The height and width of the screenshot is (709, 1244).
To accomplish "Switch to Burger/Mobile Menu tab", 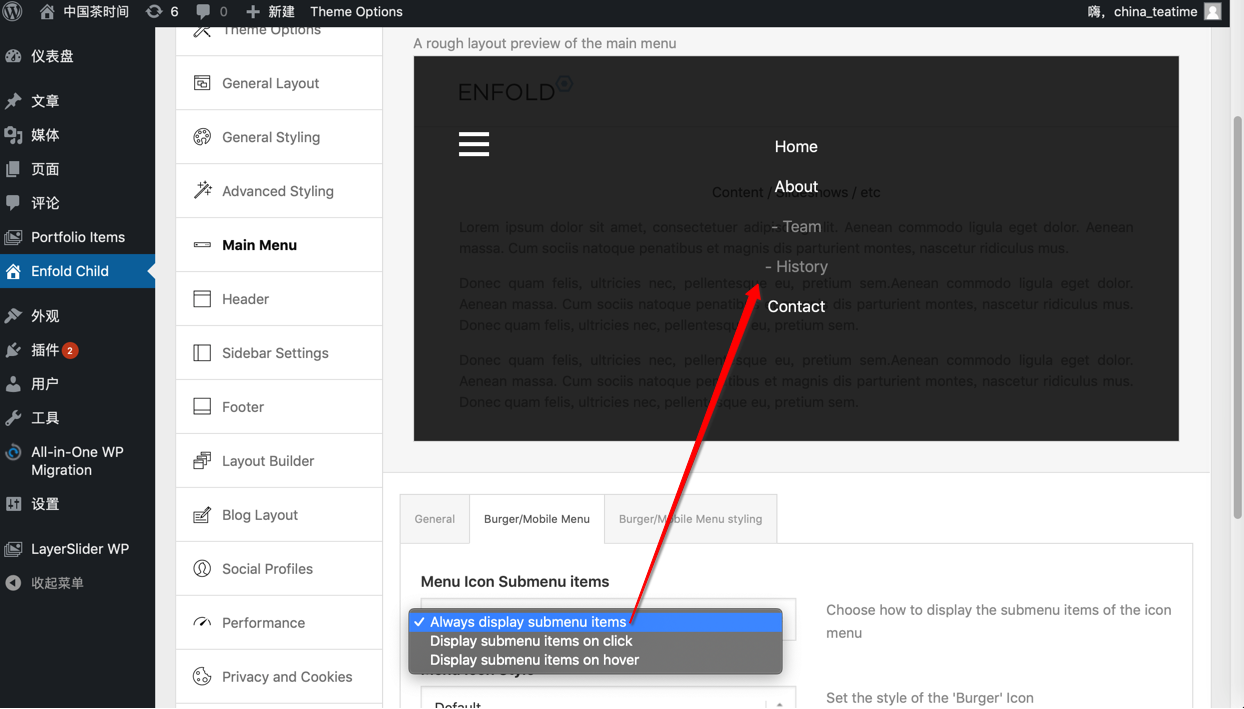I will coord(537,519).
